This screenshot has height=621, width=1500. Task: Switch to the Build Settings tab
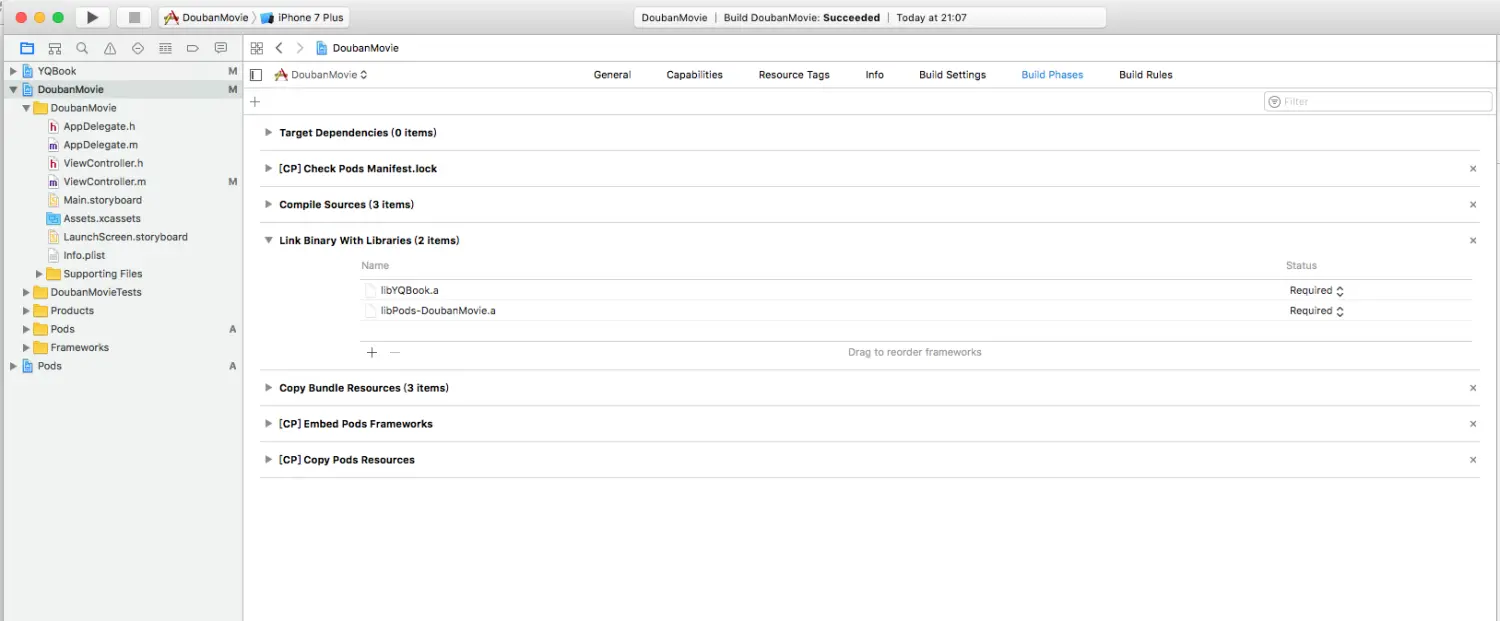tap(952, 75)
